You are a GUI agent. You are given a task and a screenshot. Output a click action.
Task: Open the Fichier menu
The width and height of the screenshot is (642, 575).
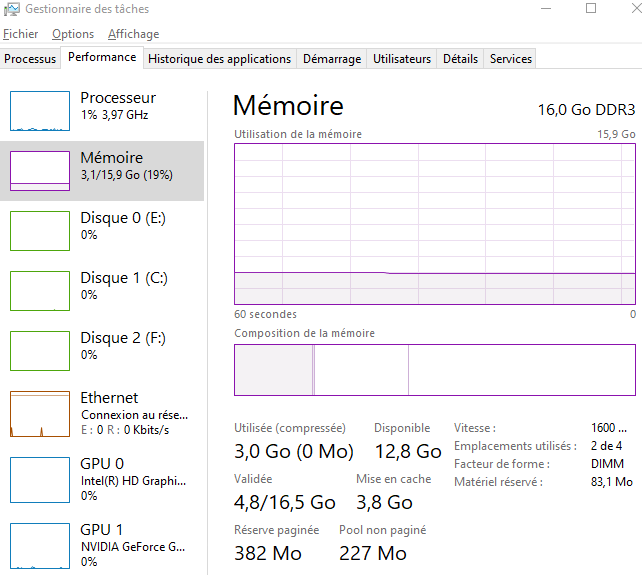[20, 34]
